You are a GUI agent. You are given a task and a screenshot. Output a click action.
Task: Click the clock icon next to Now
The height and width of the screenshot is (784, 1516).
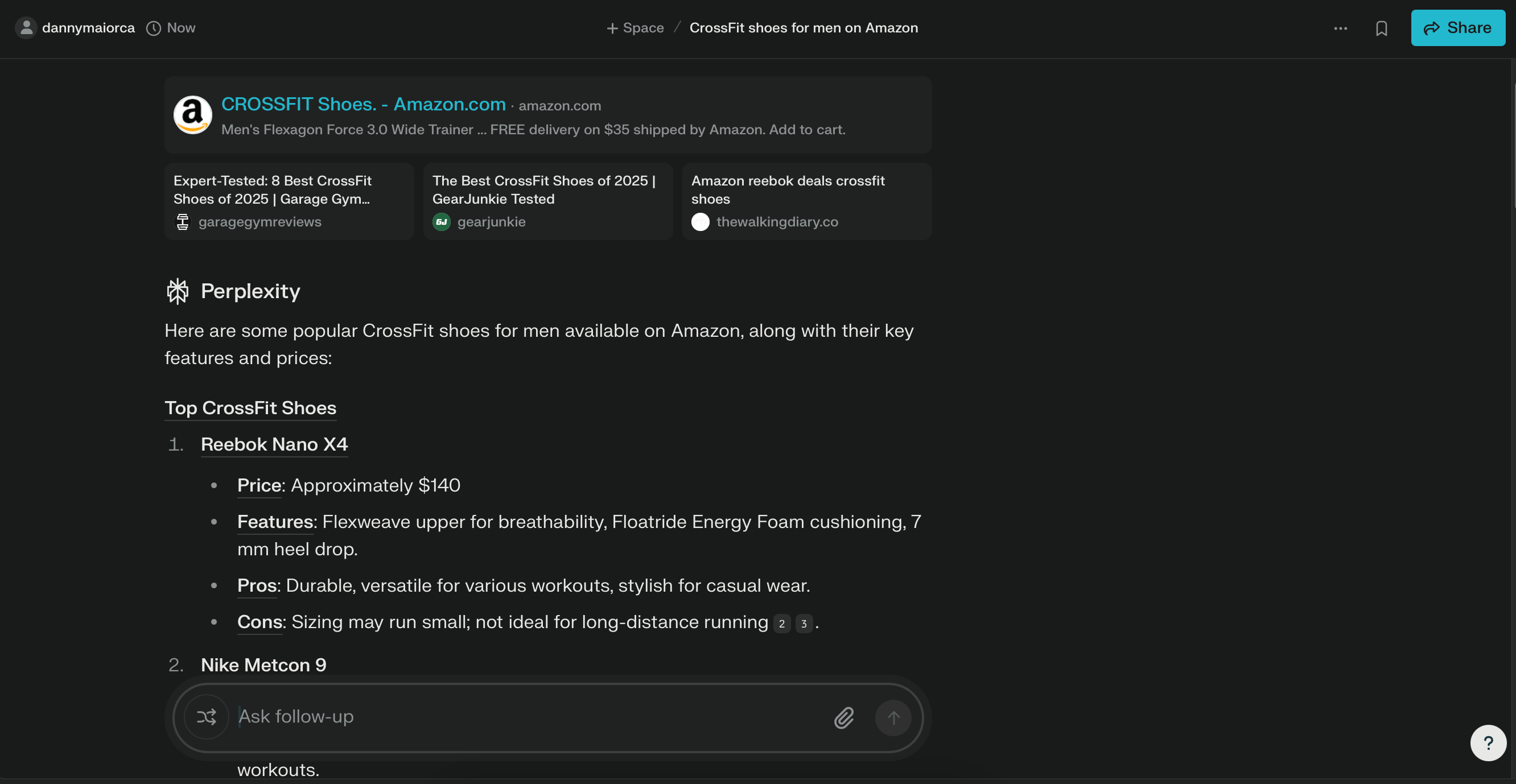[x=154, y=28]
